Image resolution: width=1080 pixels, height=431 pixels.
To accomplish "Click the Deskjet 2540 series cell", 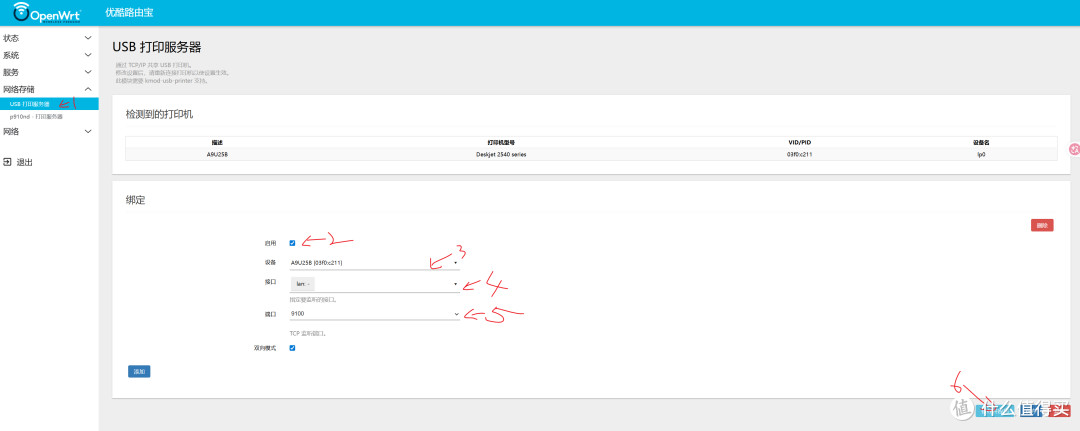I will point(501,154).
